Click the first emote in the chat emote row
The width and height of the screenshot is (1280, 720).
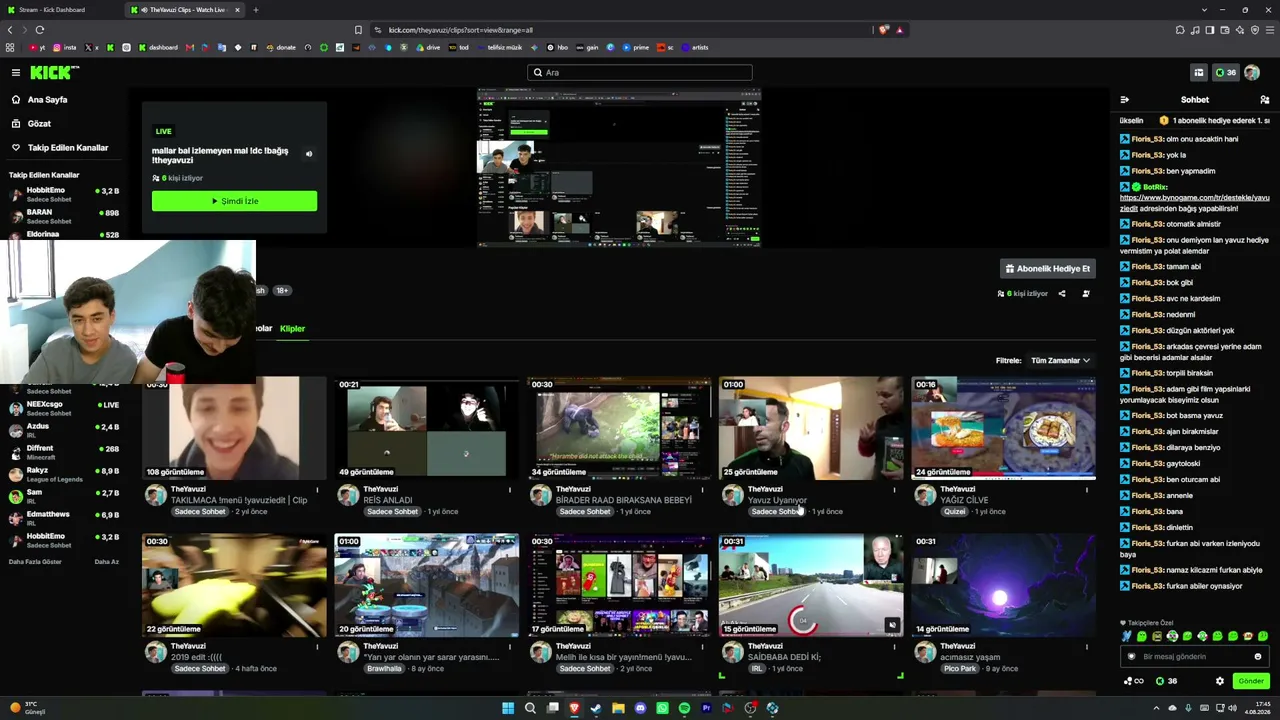coord(1127,636)
